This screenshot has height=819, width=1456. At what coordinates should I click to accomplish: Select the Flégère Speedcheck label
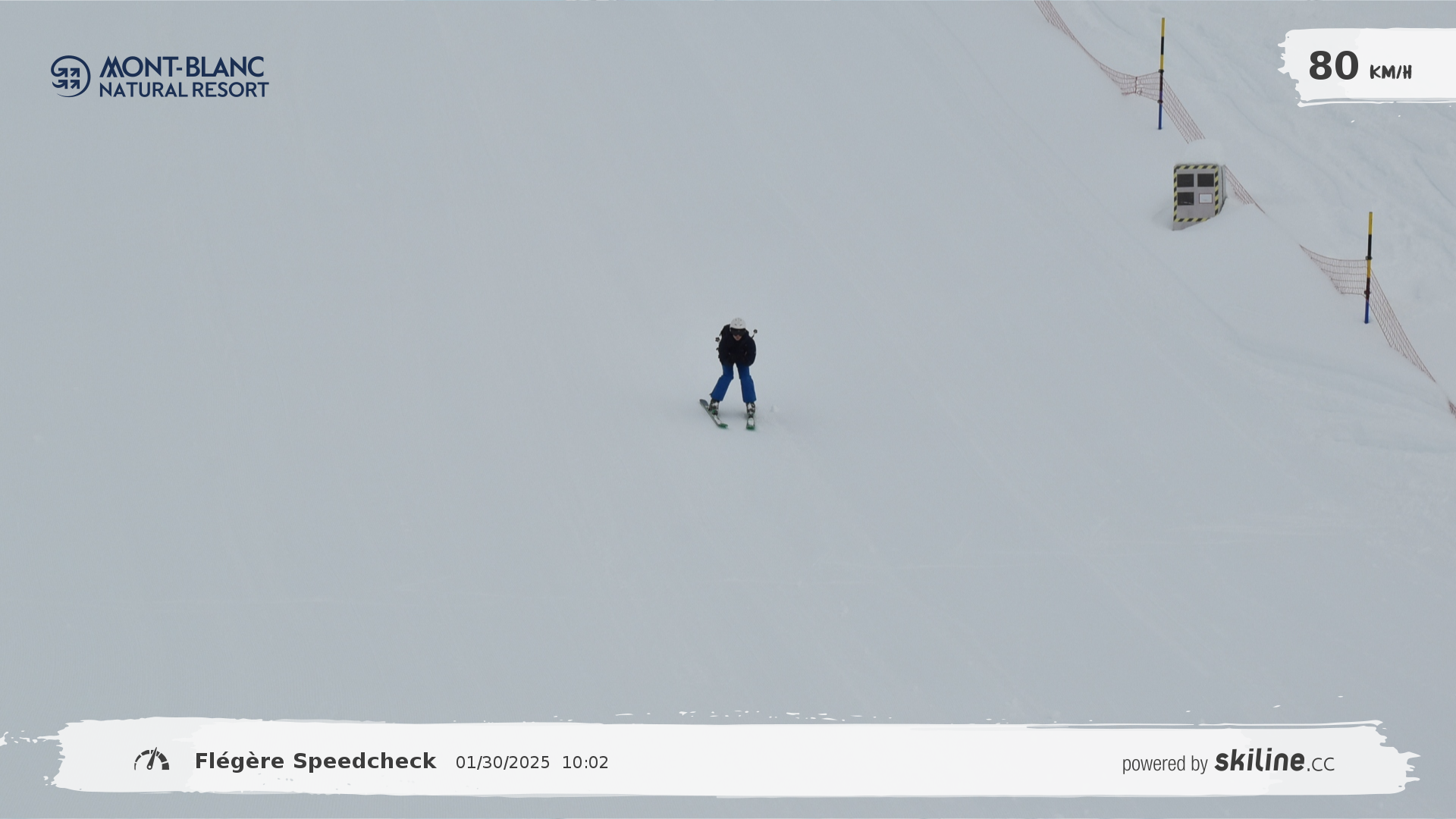coord(315,761)
